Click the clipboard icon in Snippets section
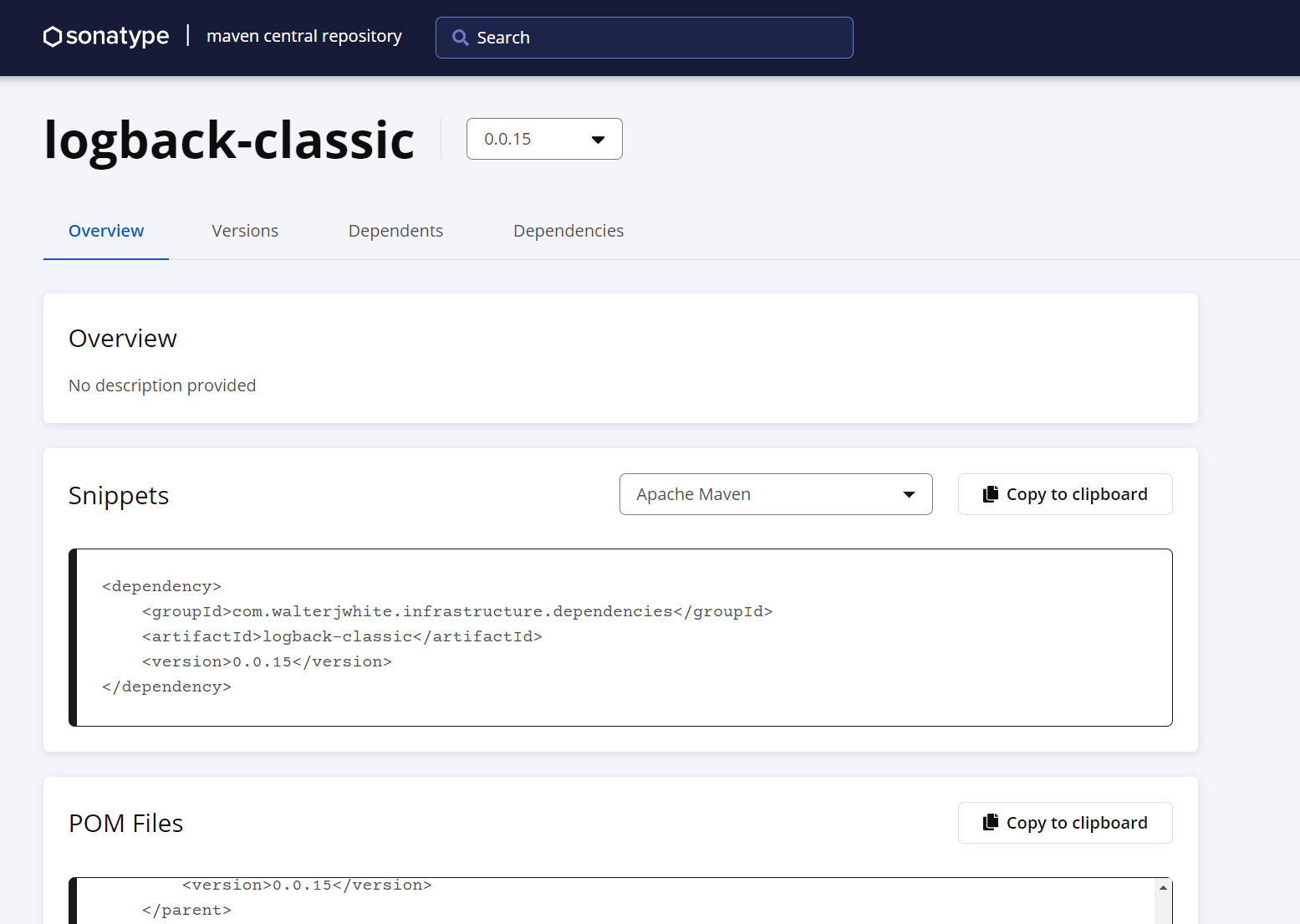 coord(991,494)
